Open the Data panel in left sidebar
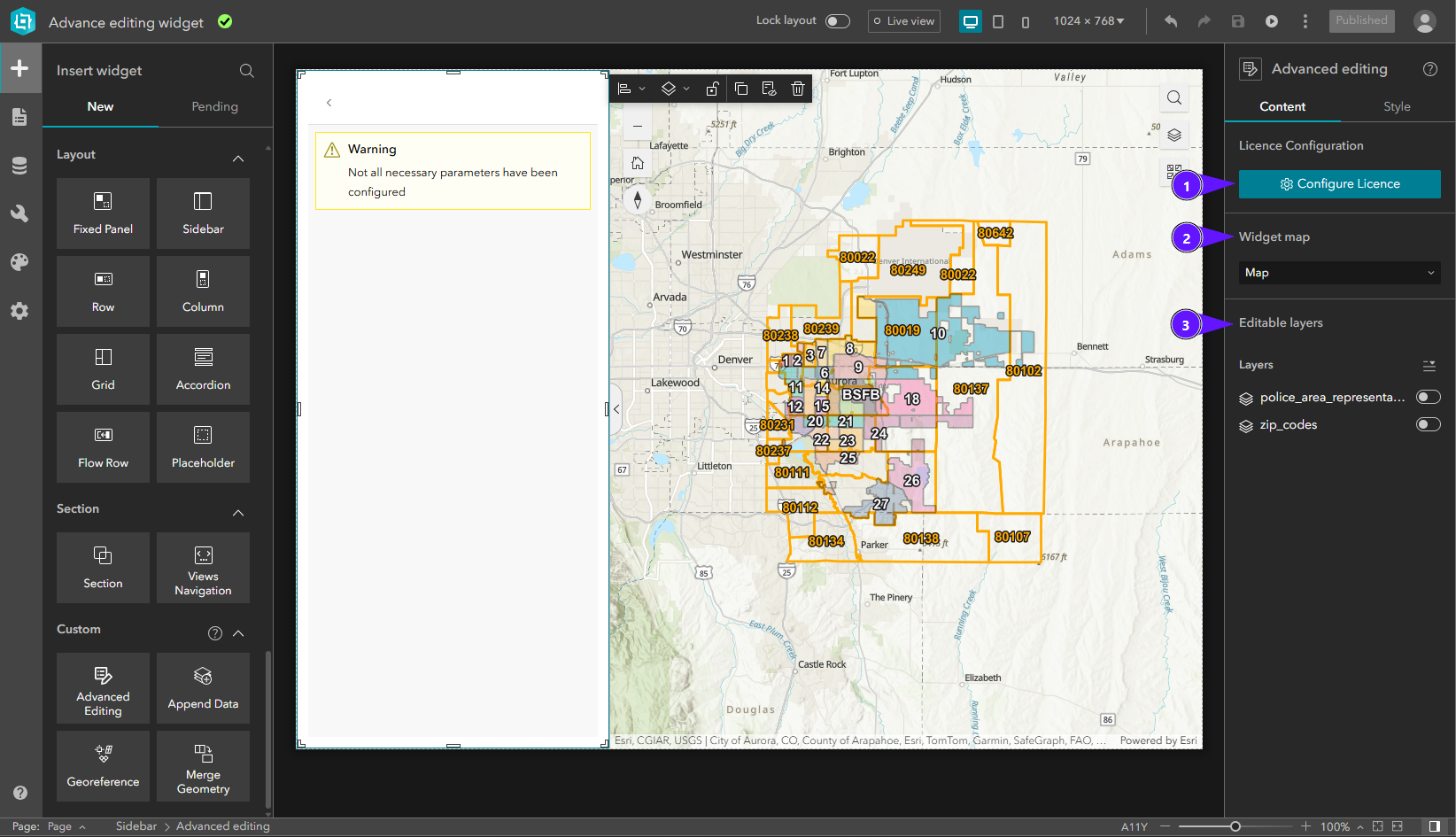Image resolution: width=1456 pixels, height=837 pixels. 19,166
